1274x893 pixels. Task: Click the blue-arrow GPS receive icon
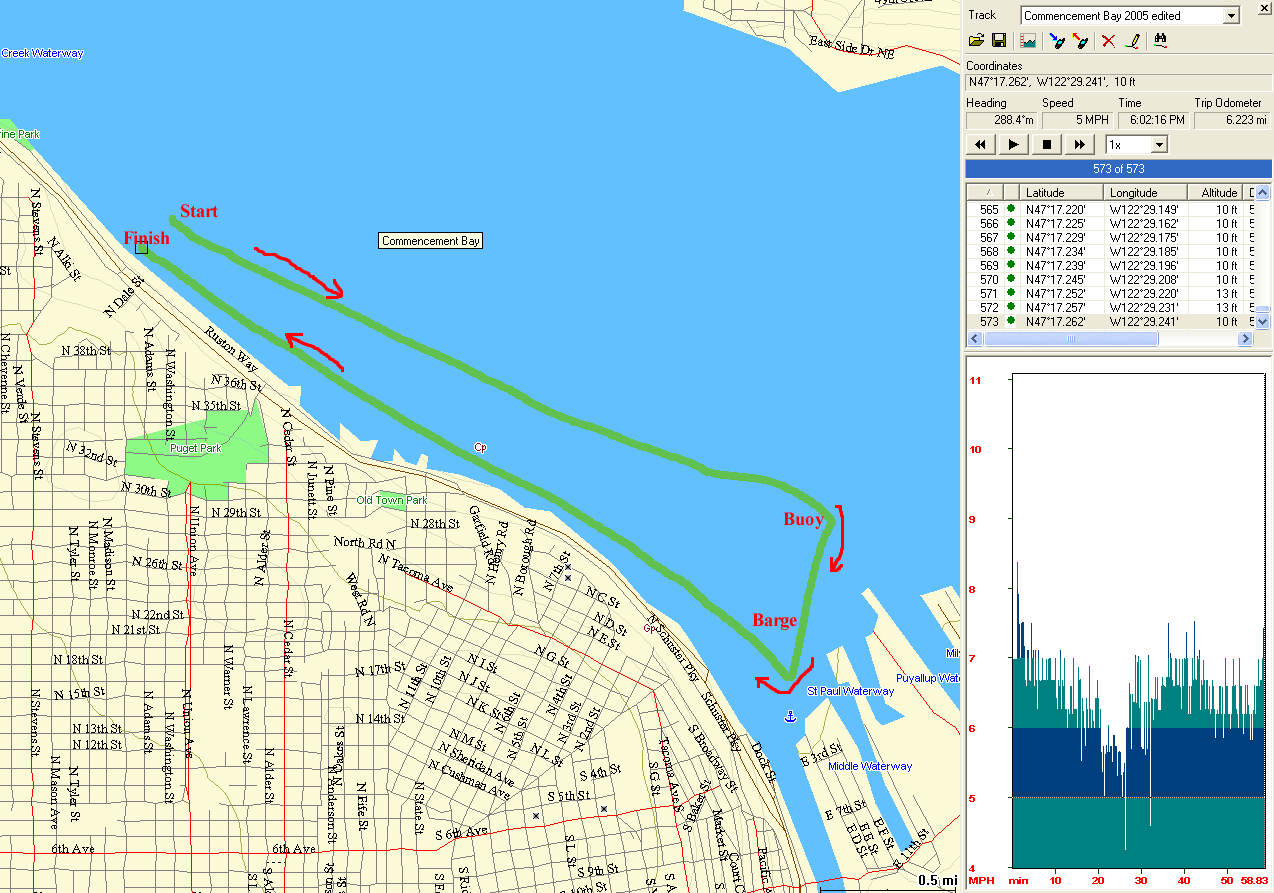click(1056, 41)
